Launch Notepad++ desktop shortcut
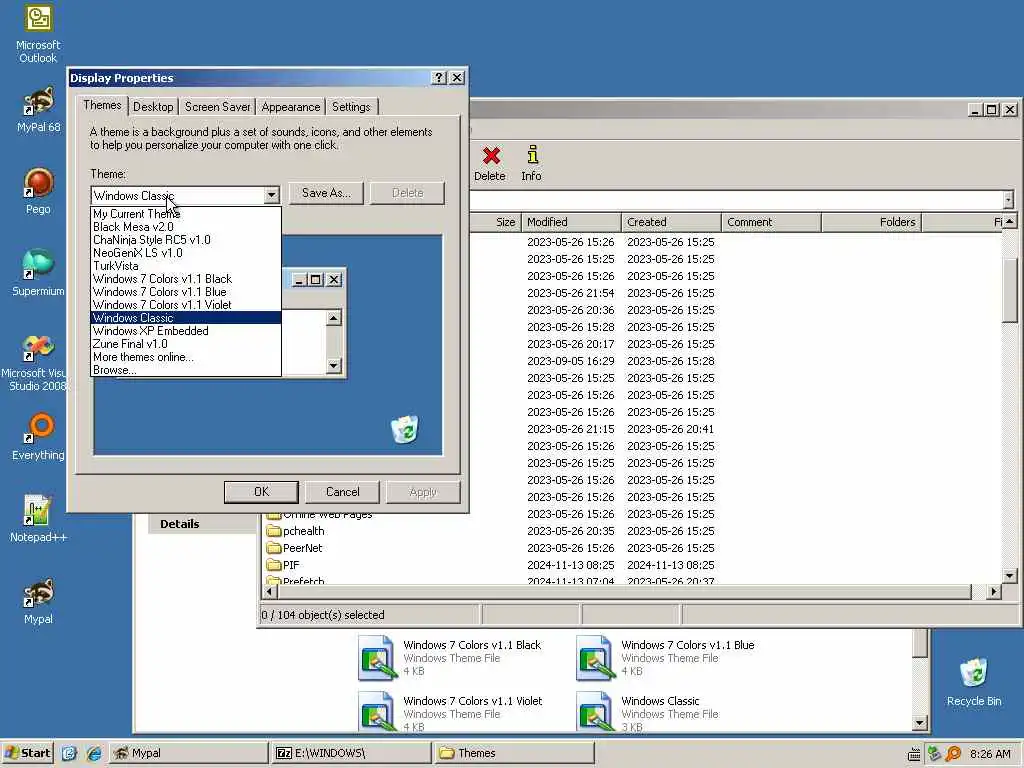1024x768 pixels. (x=38, y=519)
